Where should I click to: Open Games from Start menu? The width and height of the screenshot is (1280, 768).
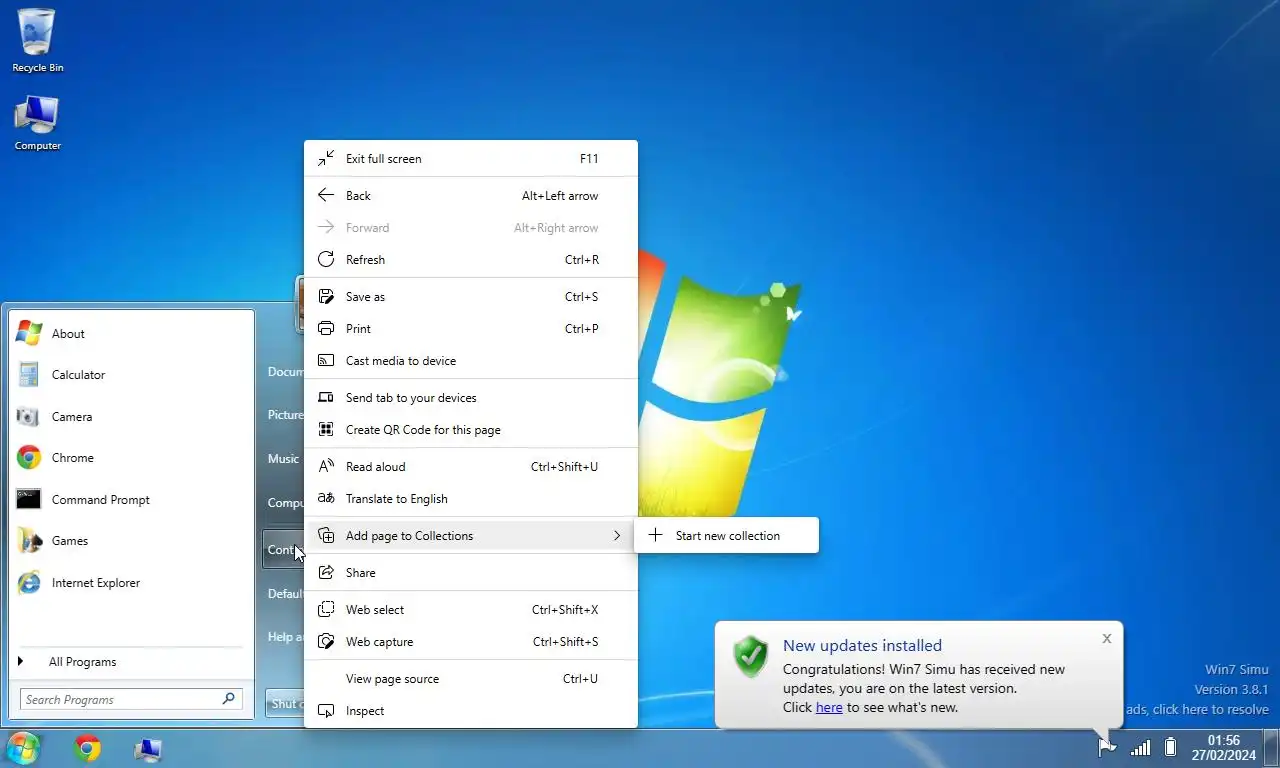point(131,541)
